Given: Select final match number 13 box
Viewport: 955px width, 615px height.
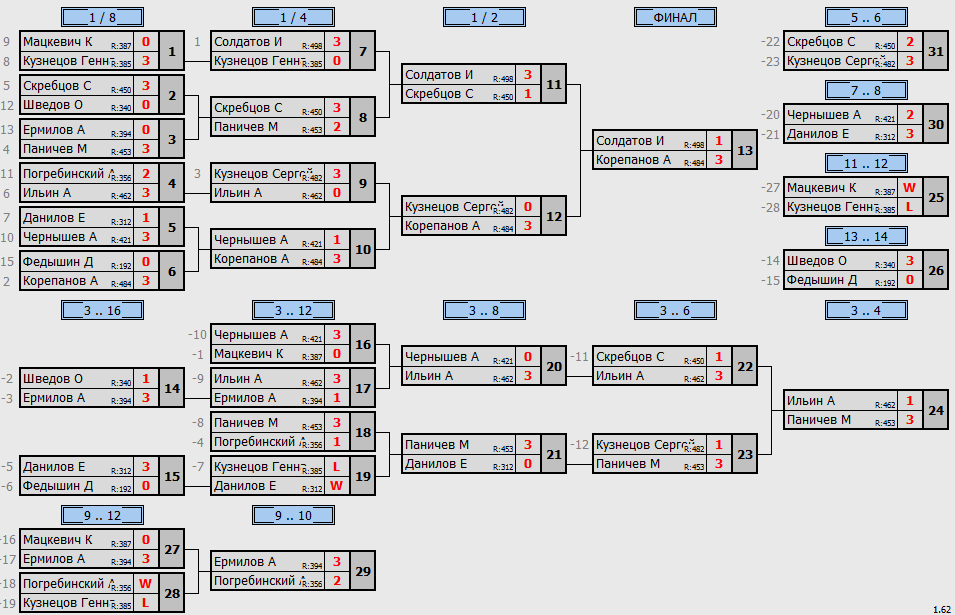Looking at the screenshot, I should [745, 150].
